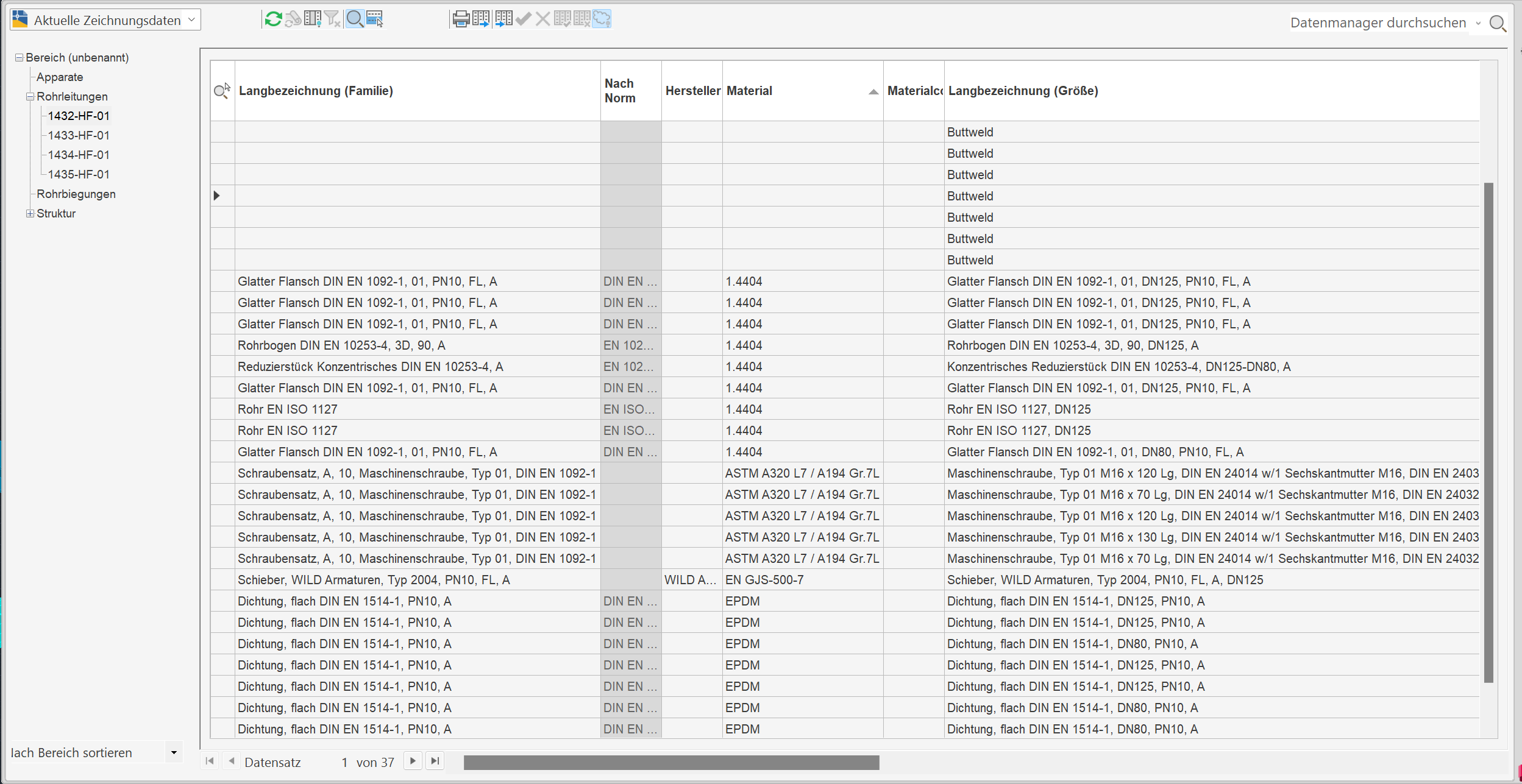
Task: Expand the Struktur tree node
Action: point(30,213)
